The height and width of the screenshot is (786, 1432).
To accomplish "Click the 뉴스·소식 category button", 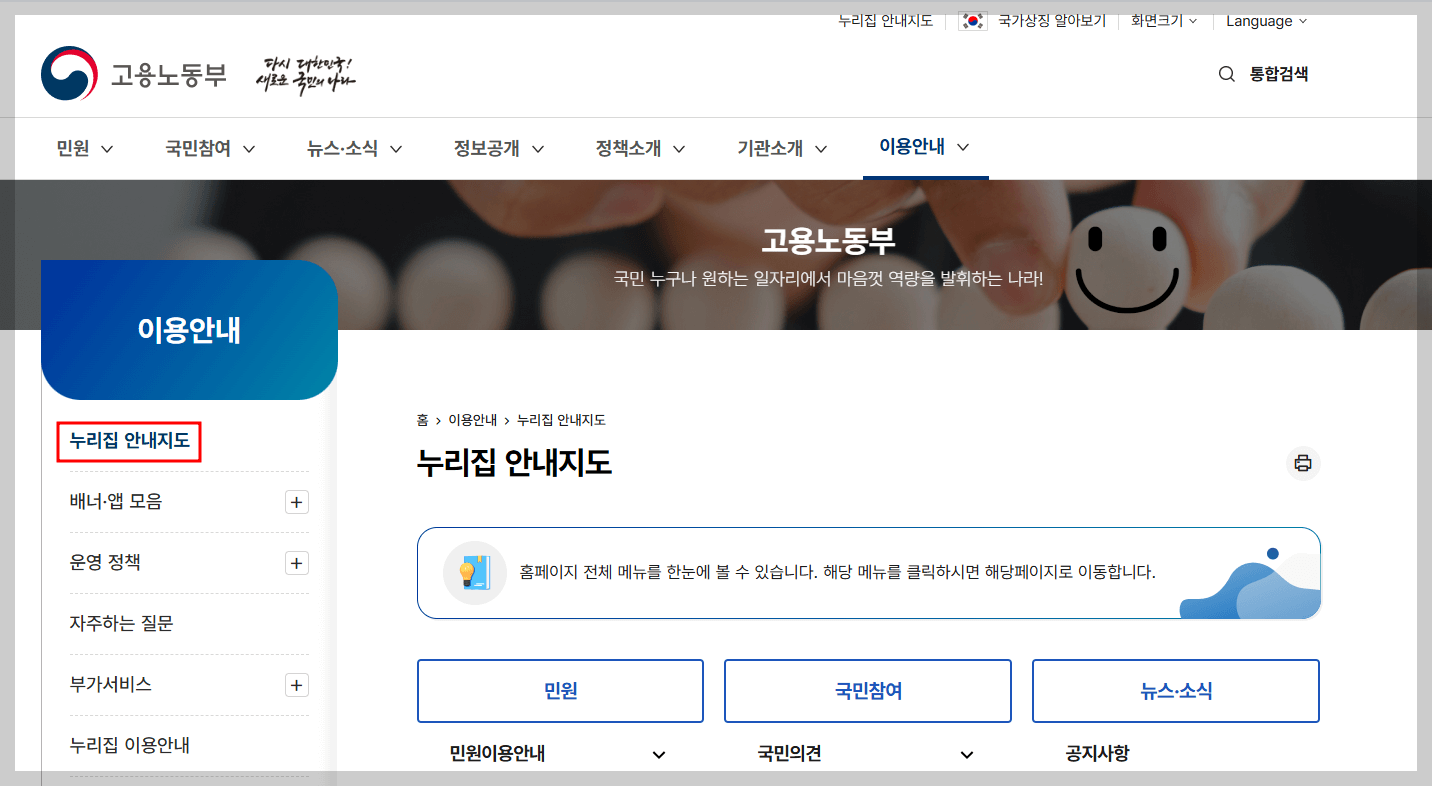I will [1175, 690].
